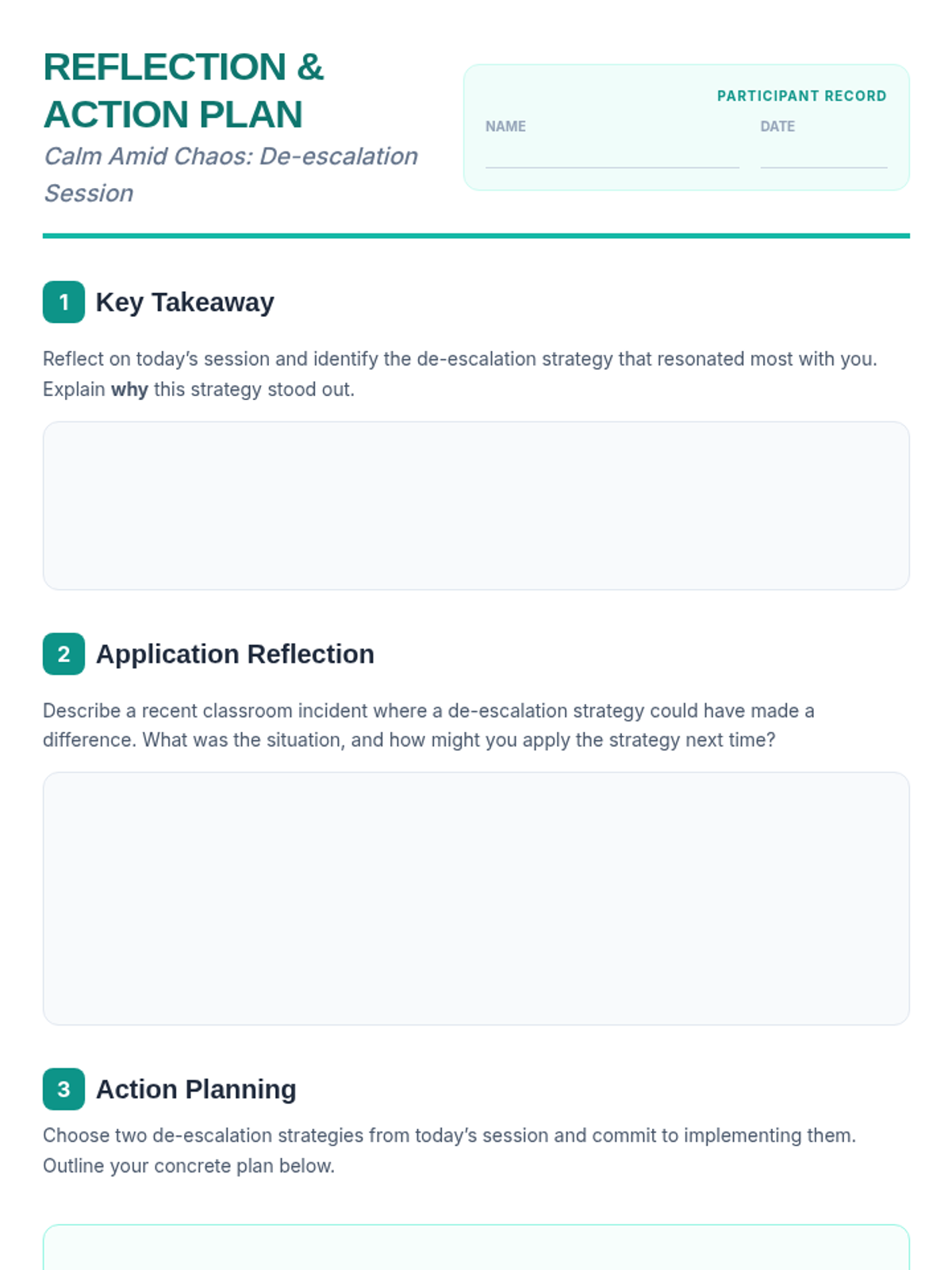
Task: Click the Participant Record label
Action: 801,96
